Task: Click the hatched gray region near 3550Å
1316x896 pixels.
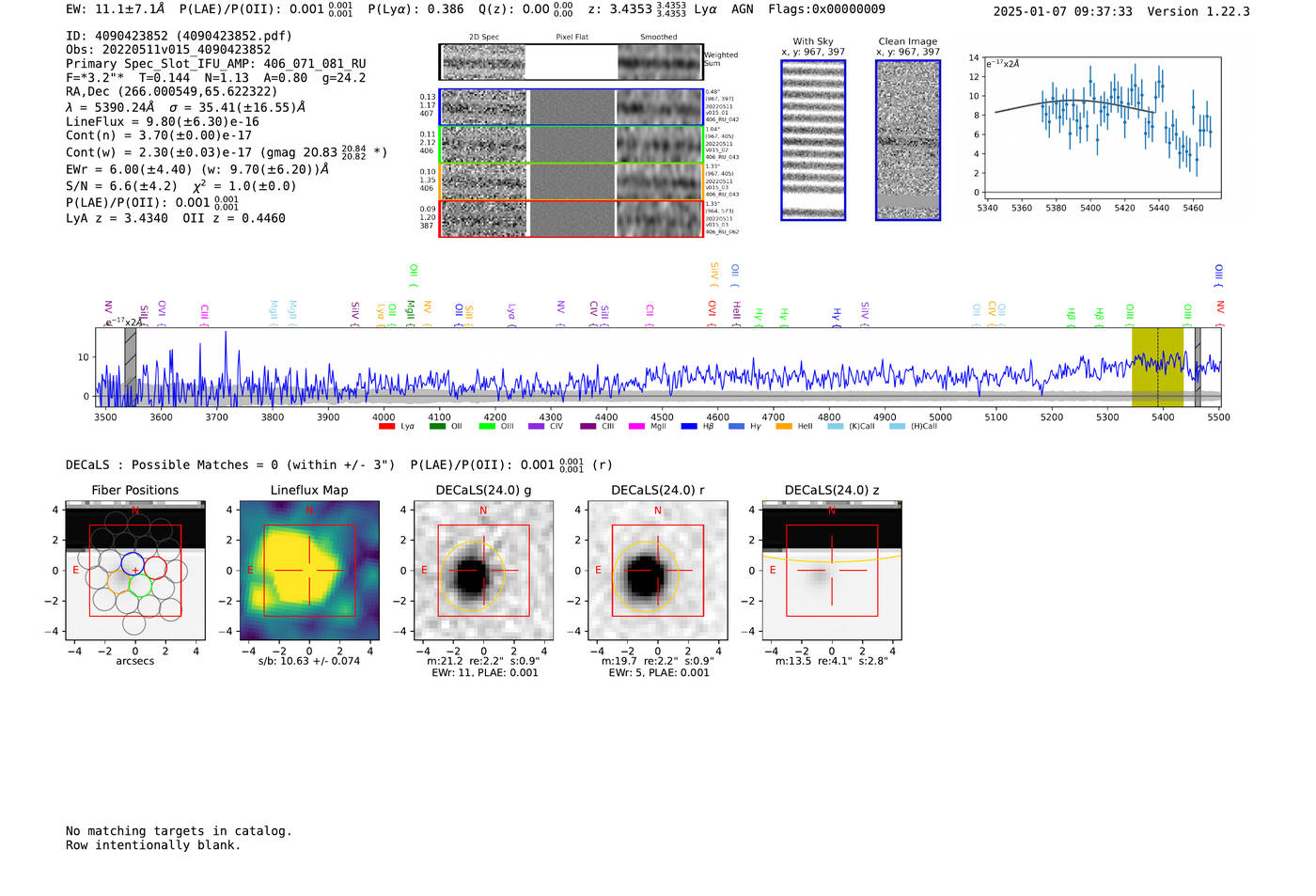Action: pos(131,367)
